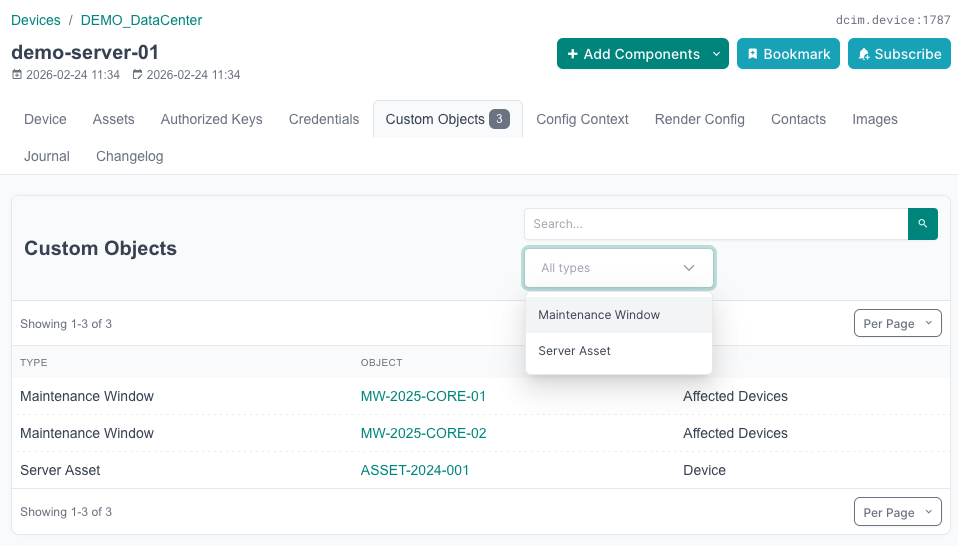Subscribe to device notifications
Screen dimensions: 958x546
[x=899, y=54]
